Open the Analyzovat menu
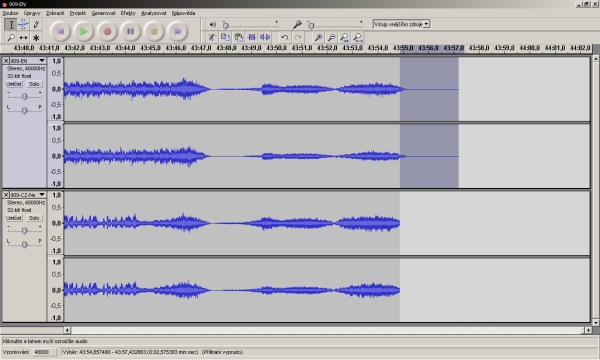The width and height of the screenshot is (600, 360). click(154, 13)
